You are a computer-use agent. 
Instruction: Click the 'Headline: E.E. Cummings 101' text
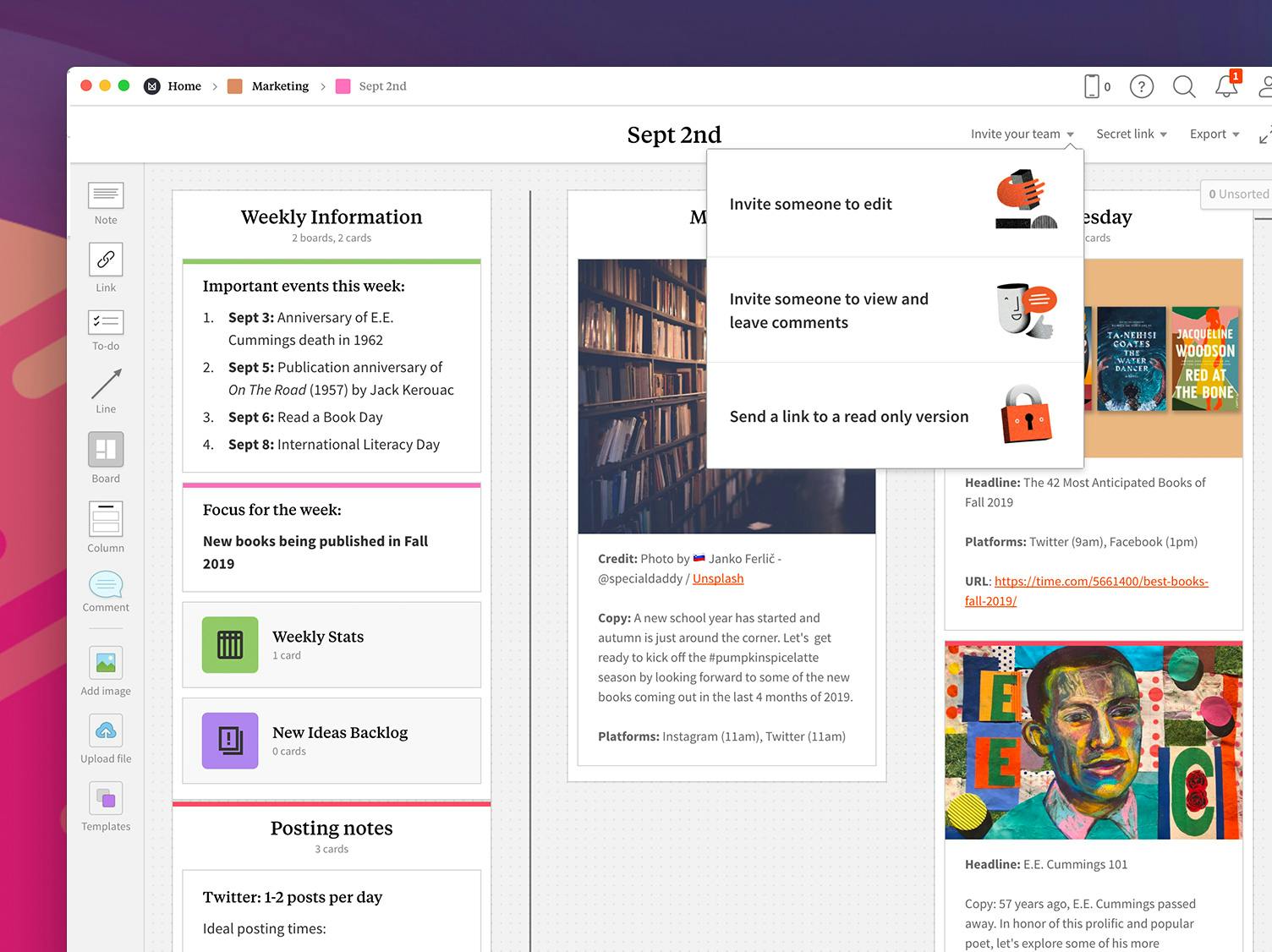(x=1046, y=864)
